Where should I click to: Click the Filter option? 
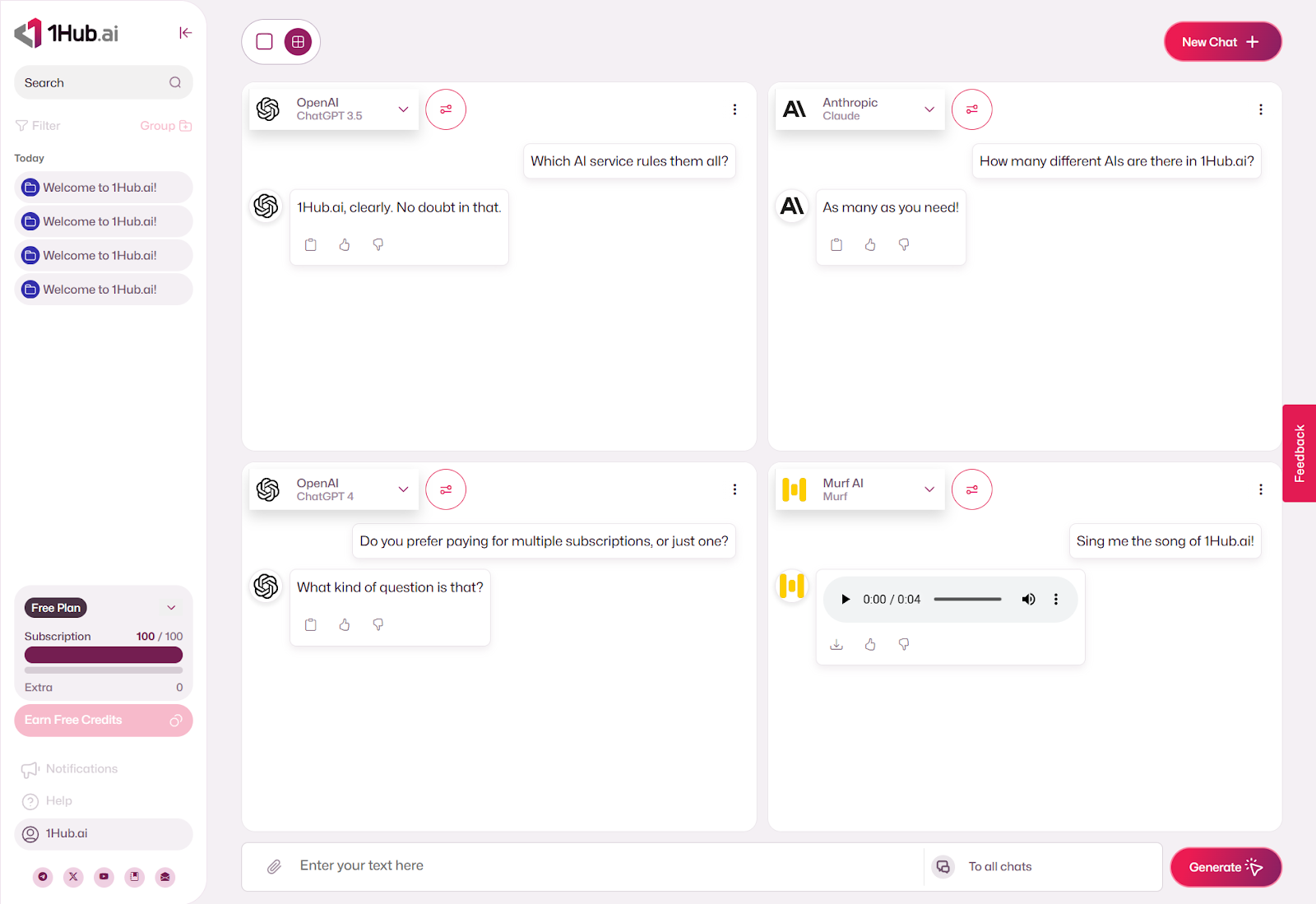(x=38, y=126)
